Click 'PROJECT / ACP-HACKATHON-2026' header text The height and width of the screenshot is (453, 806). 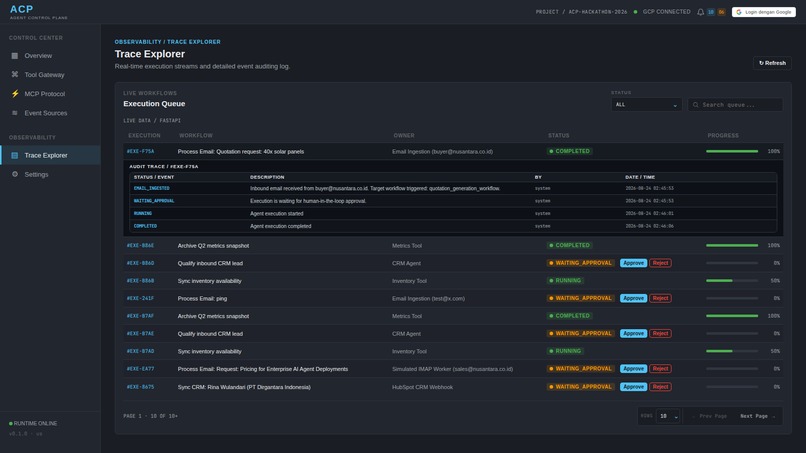pyautogui.click(x=581, y=12)
